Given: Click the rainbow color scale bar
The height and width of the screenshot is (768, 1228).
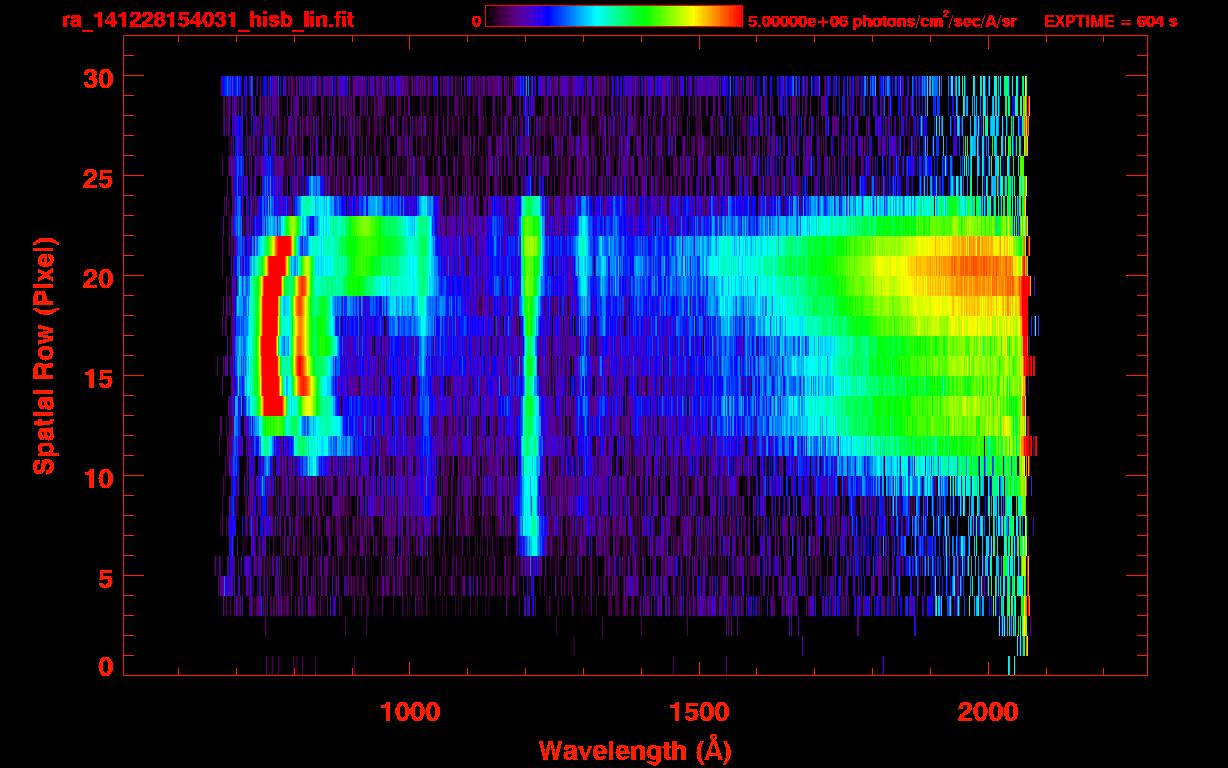Looking at the screenshot, I should coord(614,17).
